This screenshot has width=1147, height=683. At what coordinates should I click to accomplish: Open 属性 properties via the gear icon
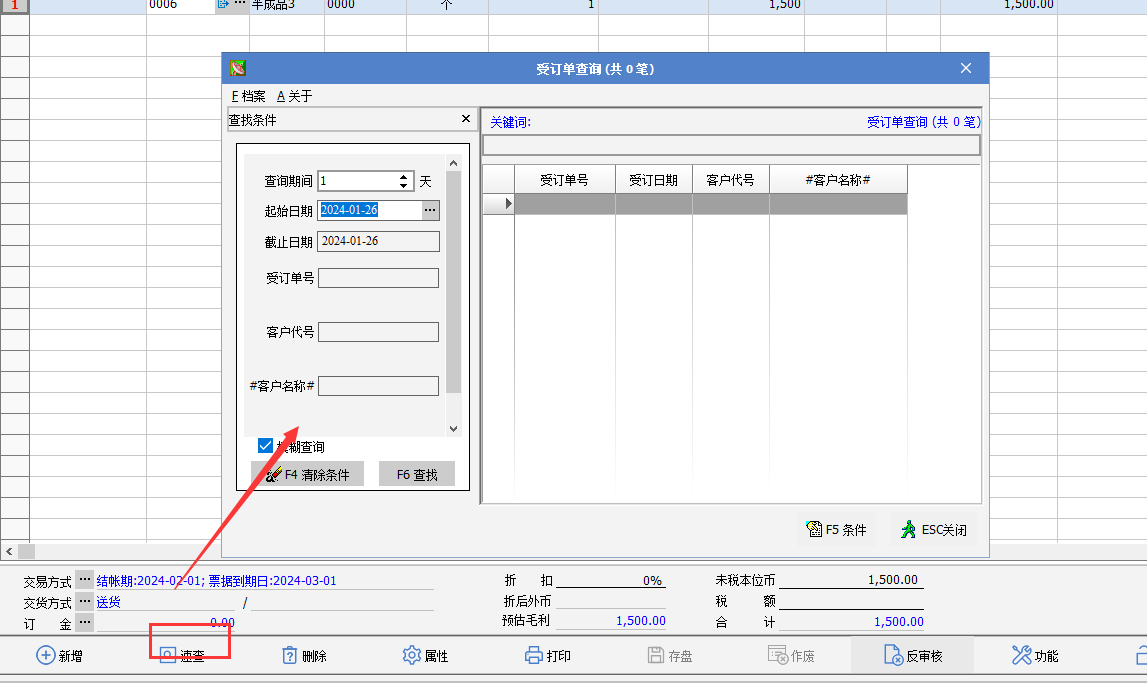(412, 656)
